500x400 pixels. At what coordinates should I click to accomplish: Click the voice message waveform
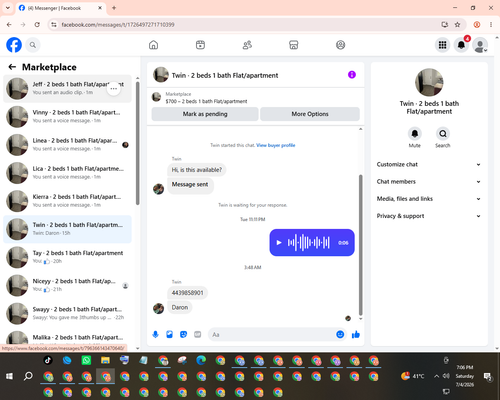tap(308, 243)
